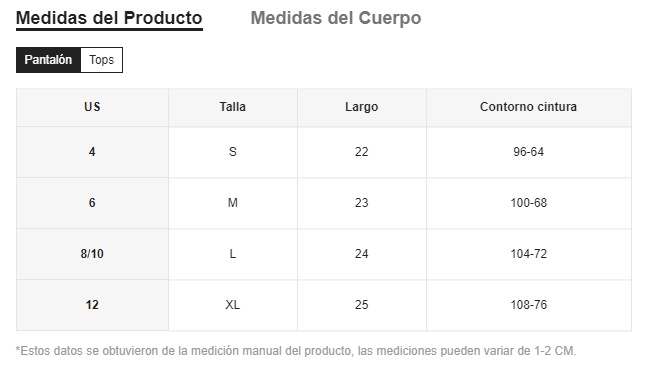Click the Contorno cintura column header
This screenshot has height=371, width=646.
pos(529,107)
